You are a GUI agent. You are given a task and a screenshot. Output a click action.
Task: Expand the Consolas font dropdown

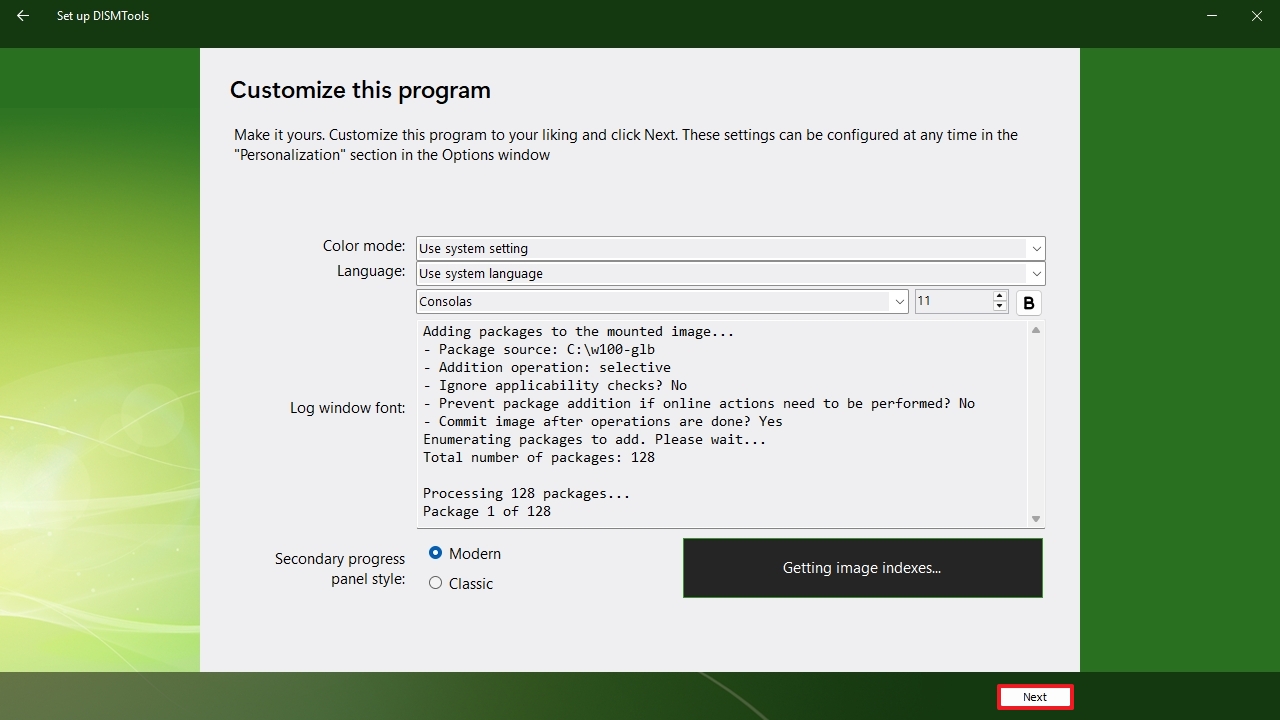tap(662, 301)
